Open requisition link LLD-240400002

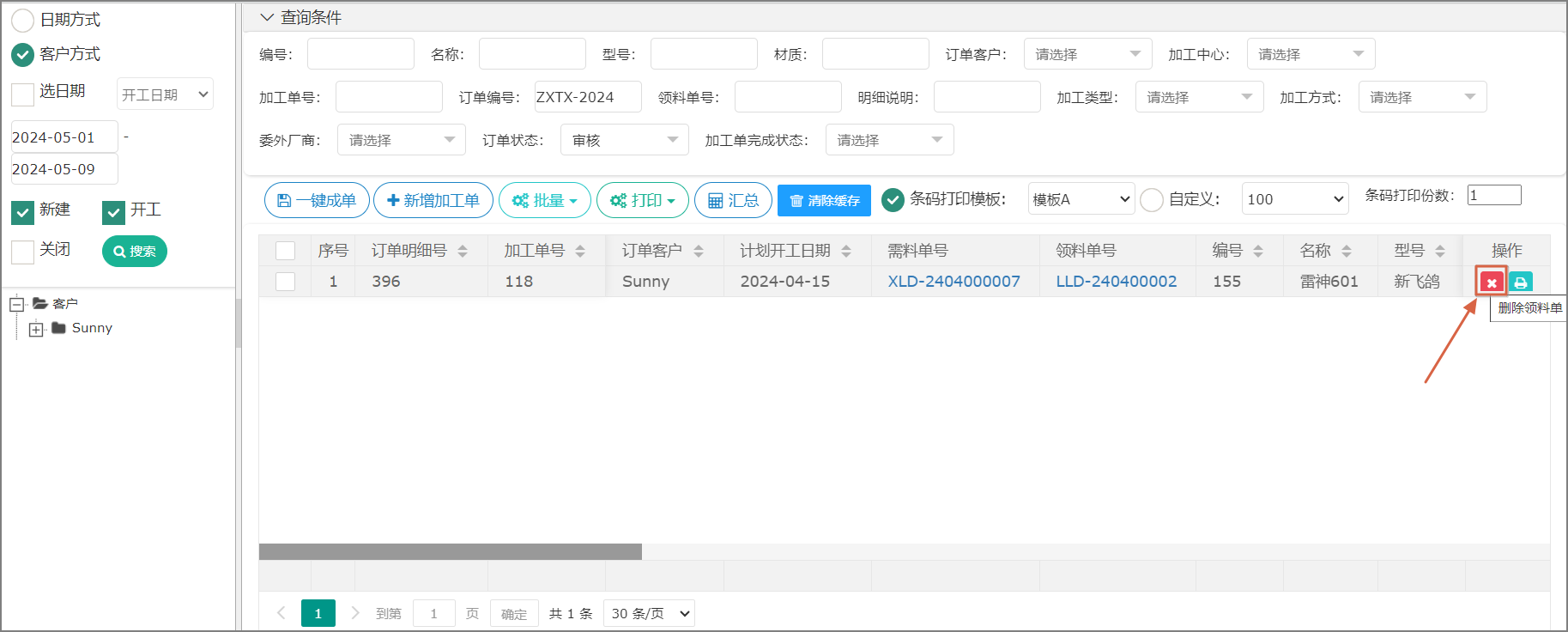pos(1116,282)
